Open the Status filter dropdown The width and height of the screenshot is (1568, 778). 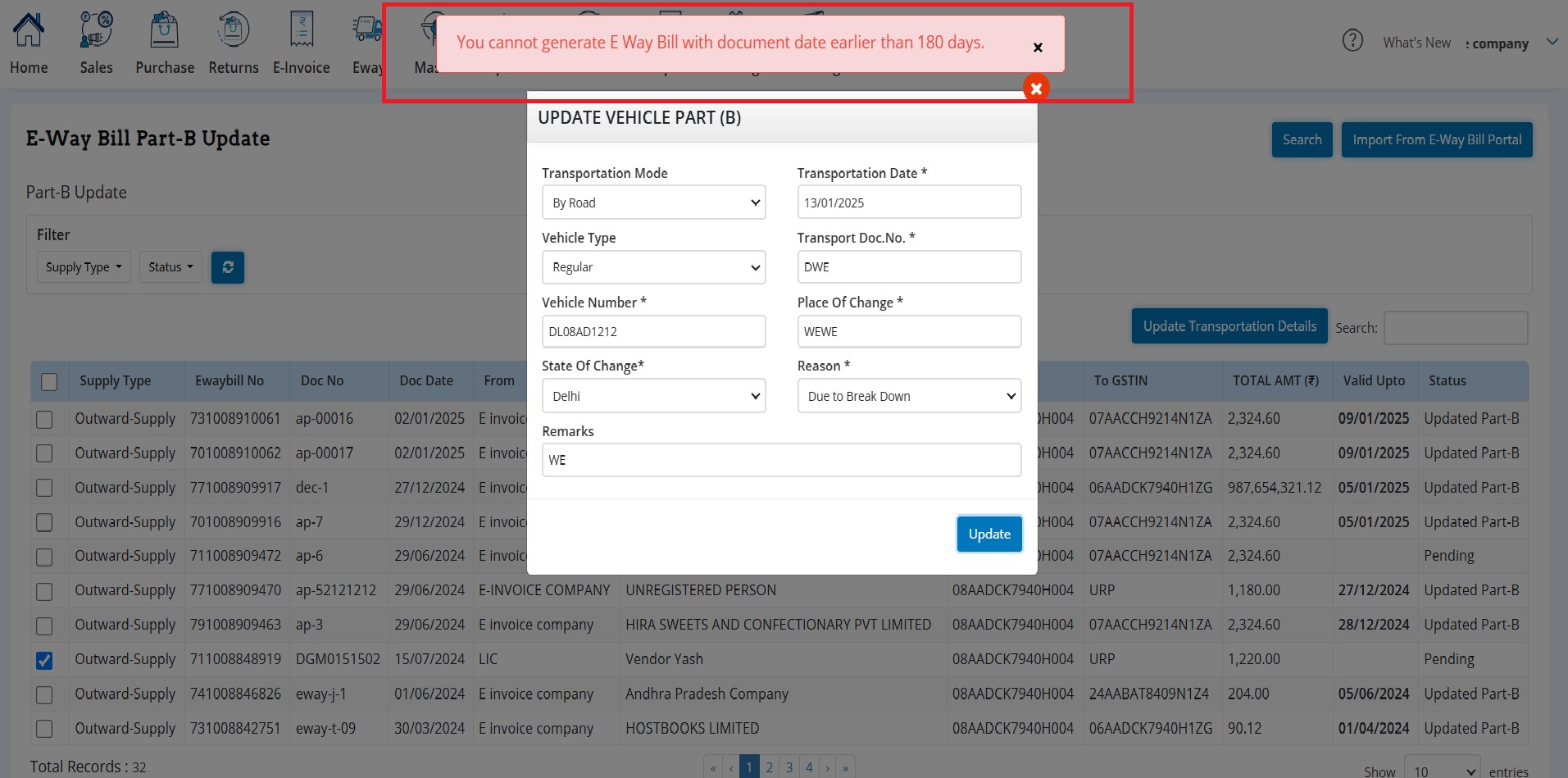[x=170, y=267]
